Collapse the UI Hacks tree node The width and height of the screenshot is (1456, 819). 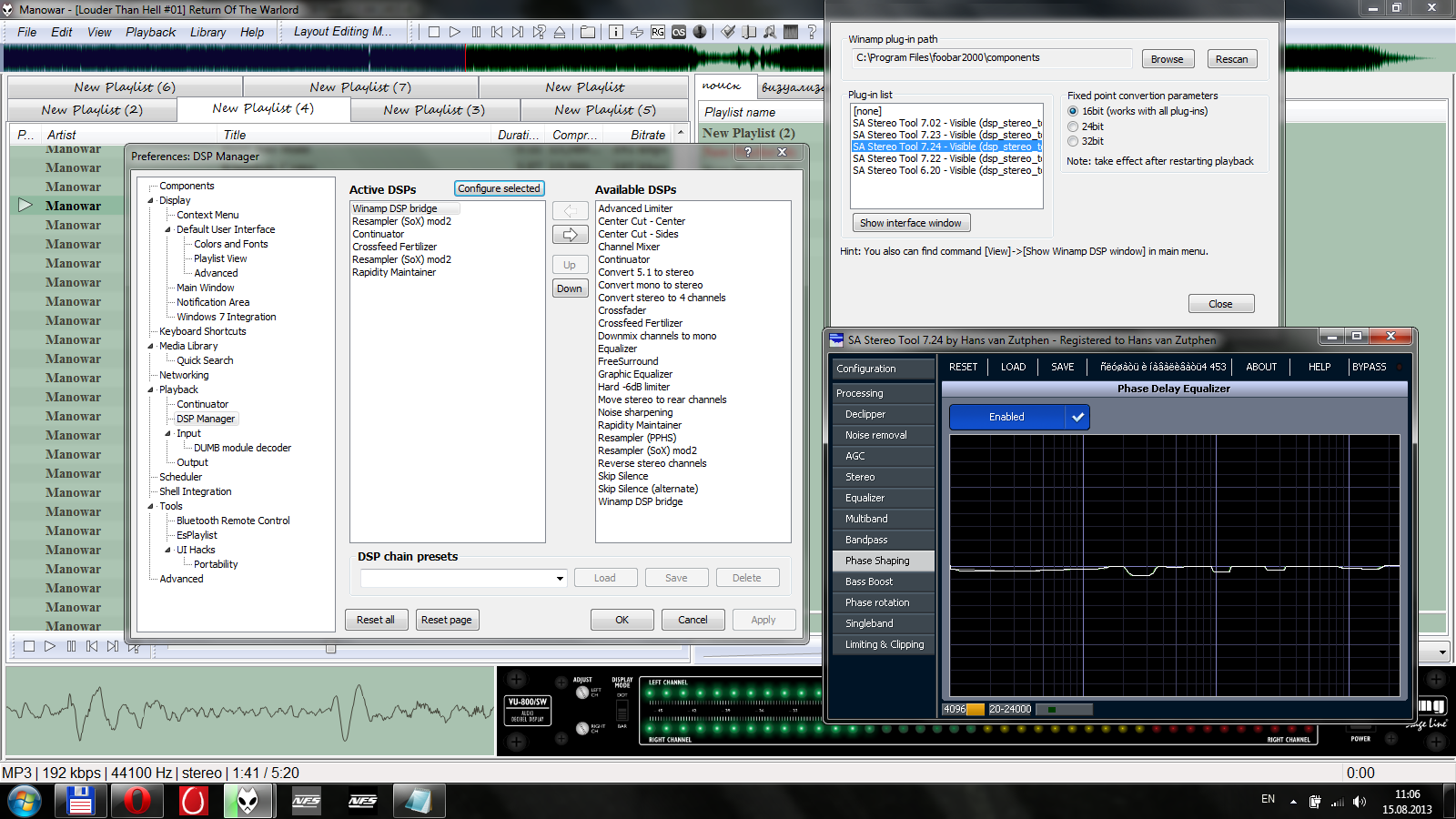[168, 550]
